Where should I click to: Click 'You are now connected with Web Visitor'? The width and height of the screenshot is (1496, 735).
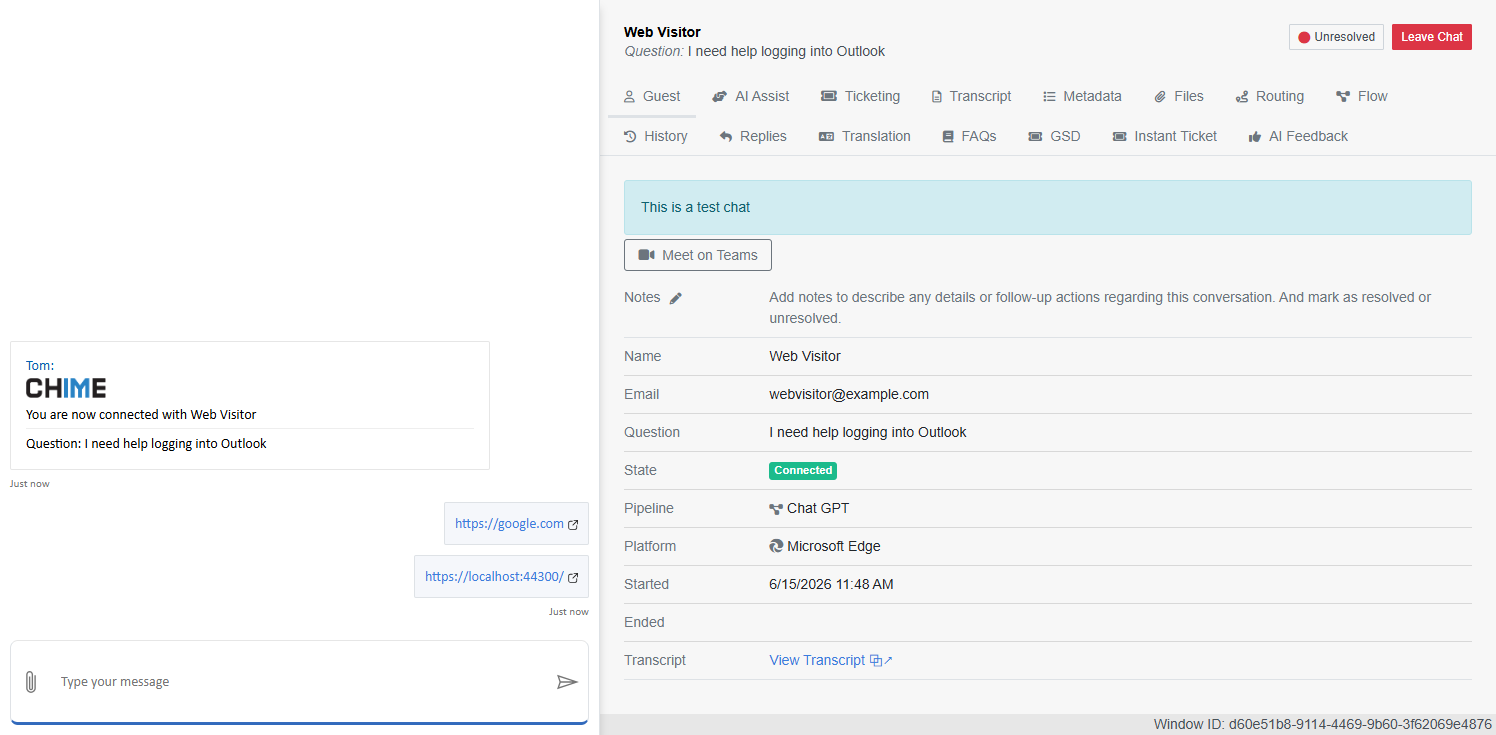[x=141, y=414]
